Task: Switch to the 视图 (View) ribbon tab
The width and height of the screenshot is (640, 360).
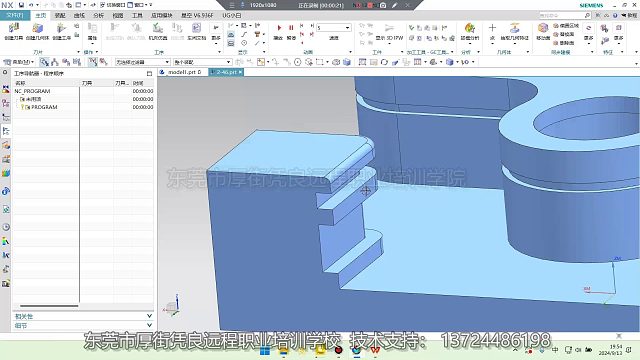Action: [x=118, y=16]
